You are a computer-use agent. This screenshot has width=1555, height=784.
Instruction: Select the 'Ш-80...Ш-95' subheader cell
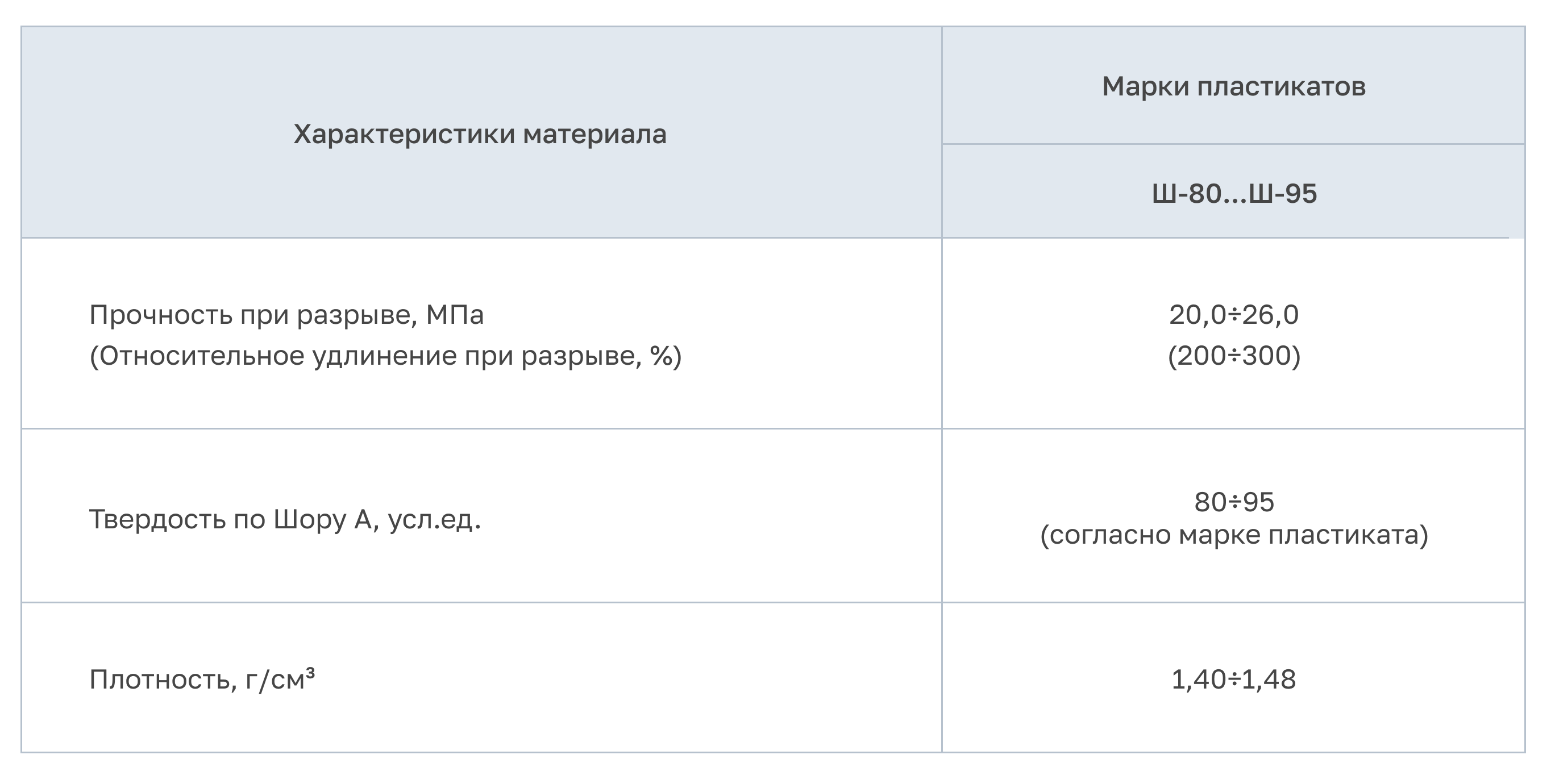[1233, 194]
